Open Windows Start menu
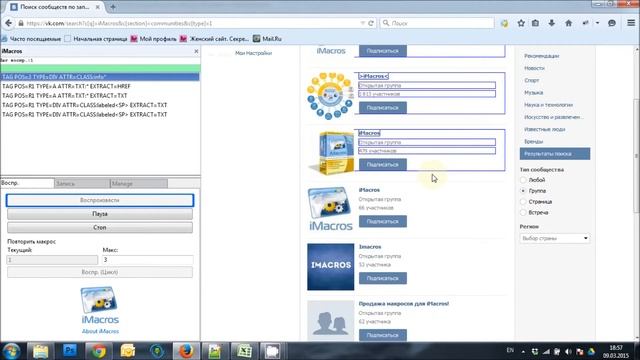This screenshot has width=640, height=360. (x=11, y=351)
